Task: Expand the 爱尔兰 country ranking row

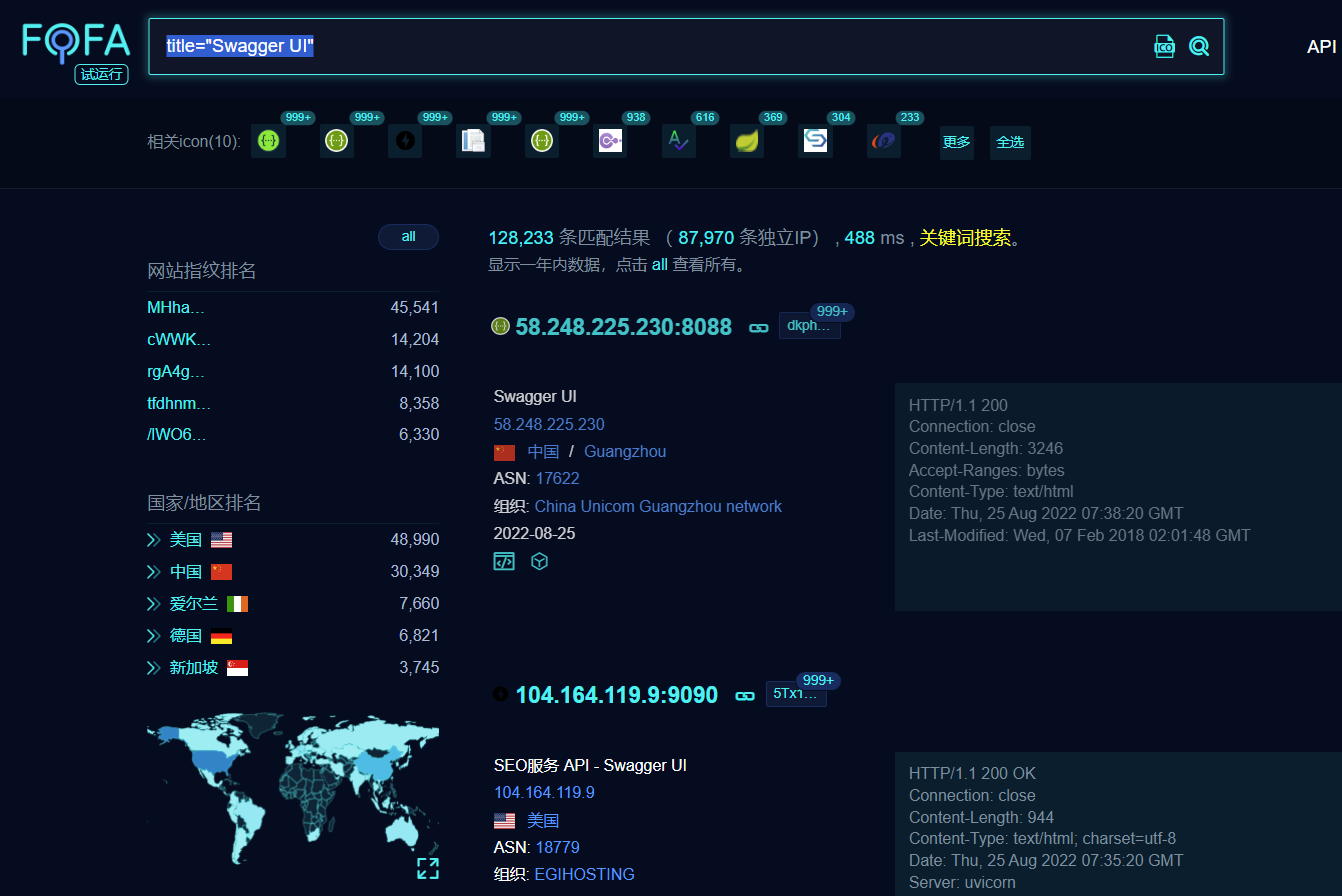Action: (x=153, y=604)
